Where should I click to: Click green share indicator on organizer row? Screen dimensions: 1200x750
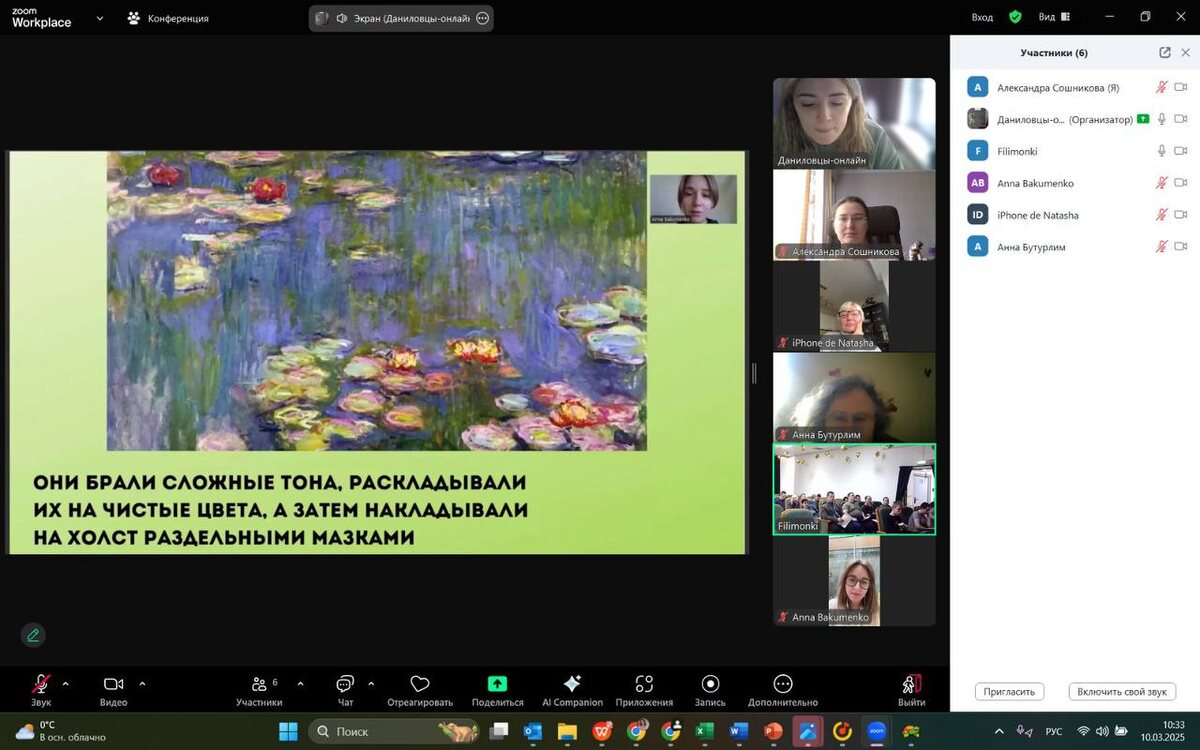1143,119
